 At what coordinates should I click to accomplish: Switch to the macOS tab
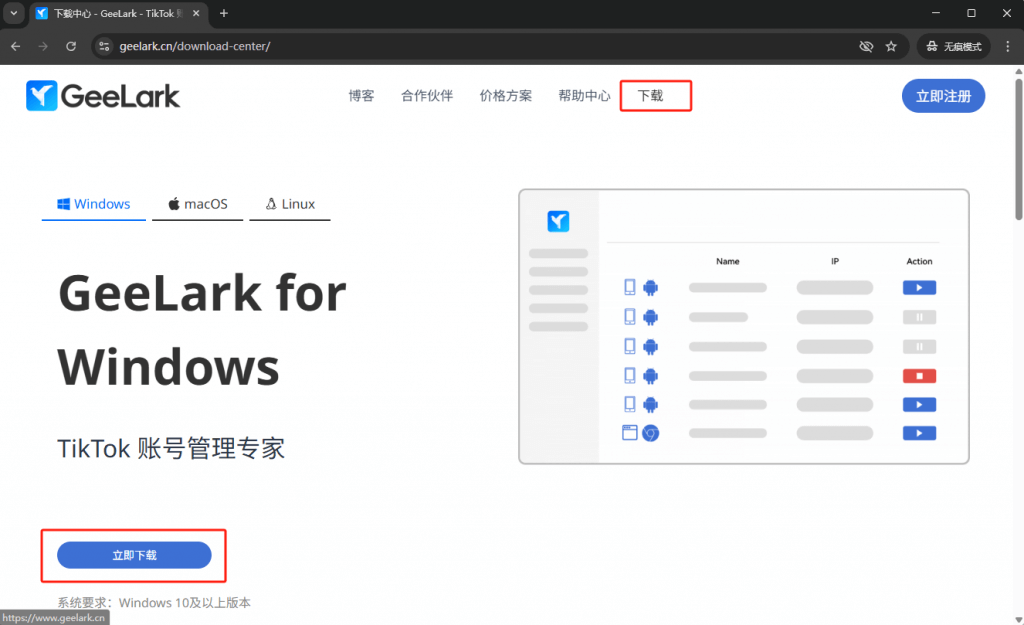[x=197, y=204]
